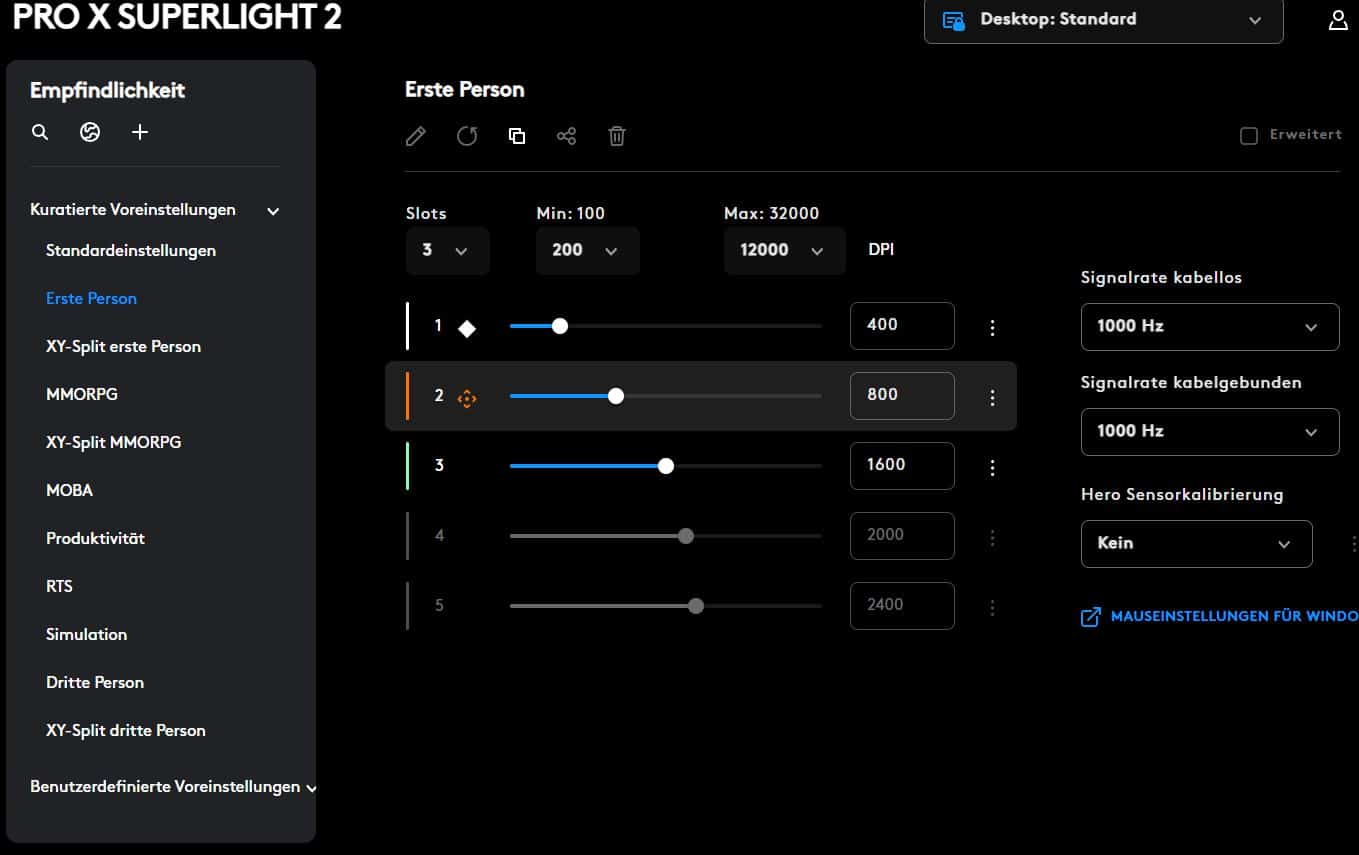Select the RTS preset

(60, 586)
